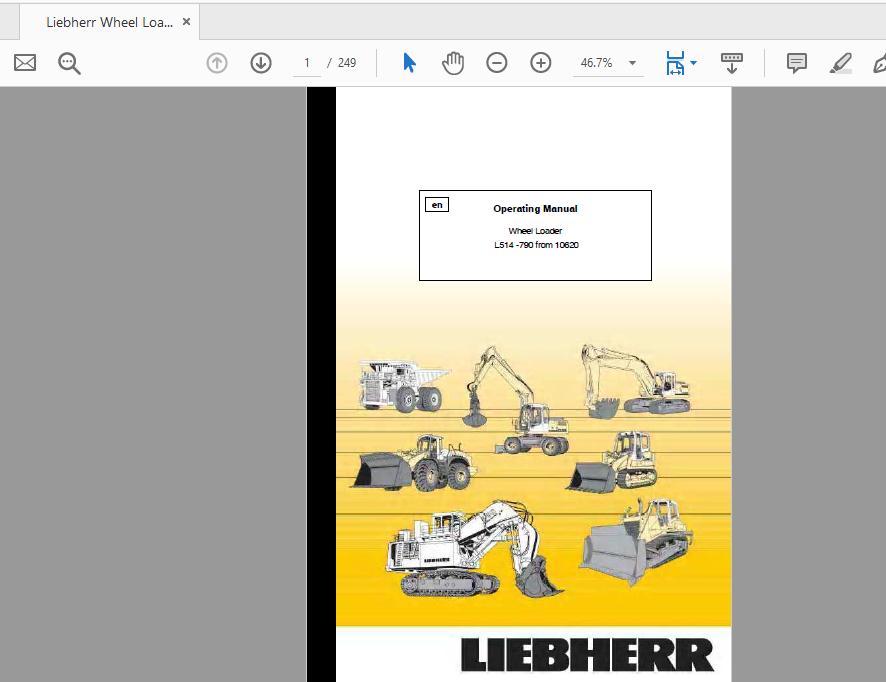
Task: Click the 'Operating Manual' title text
Action: (x=535, y=208)
